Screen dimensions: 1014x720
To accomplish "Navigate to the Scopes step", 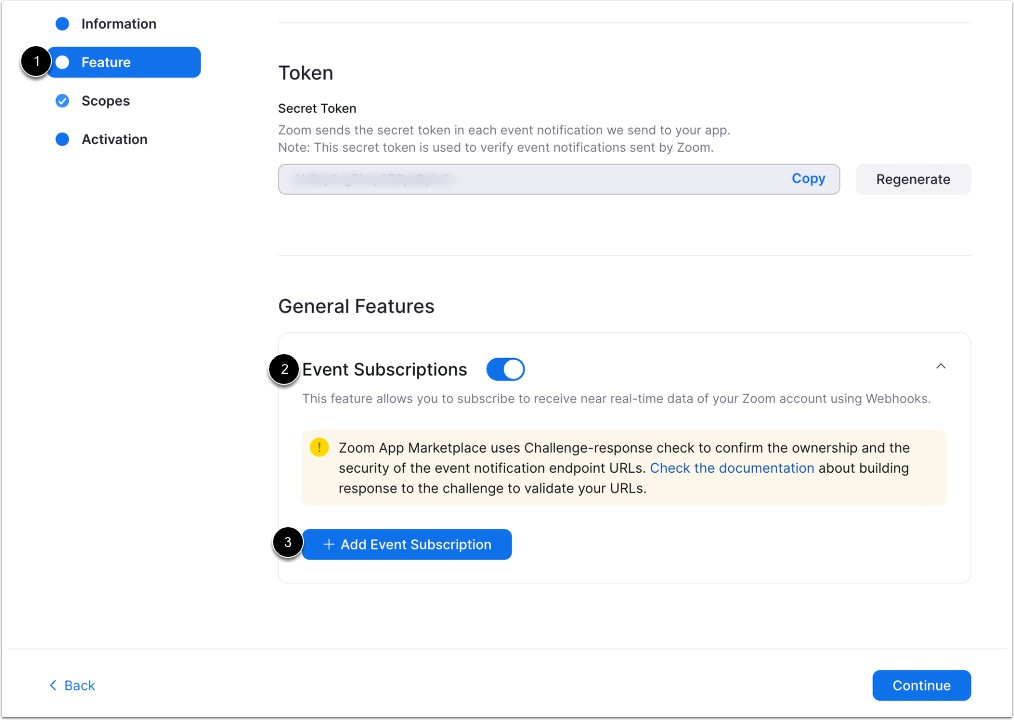I will click(x=105, y=100).
